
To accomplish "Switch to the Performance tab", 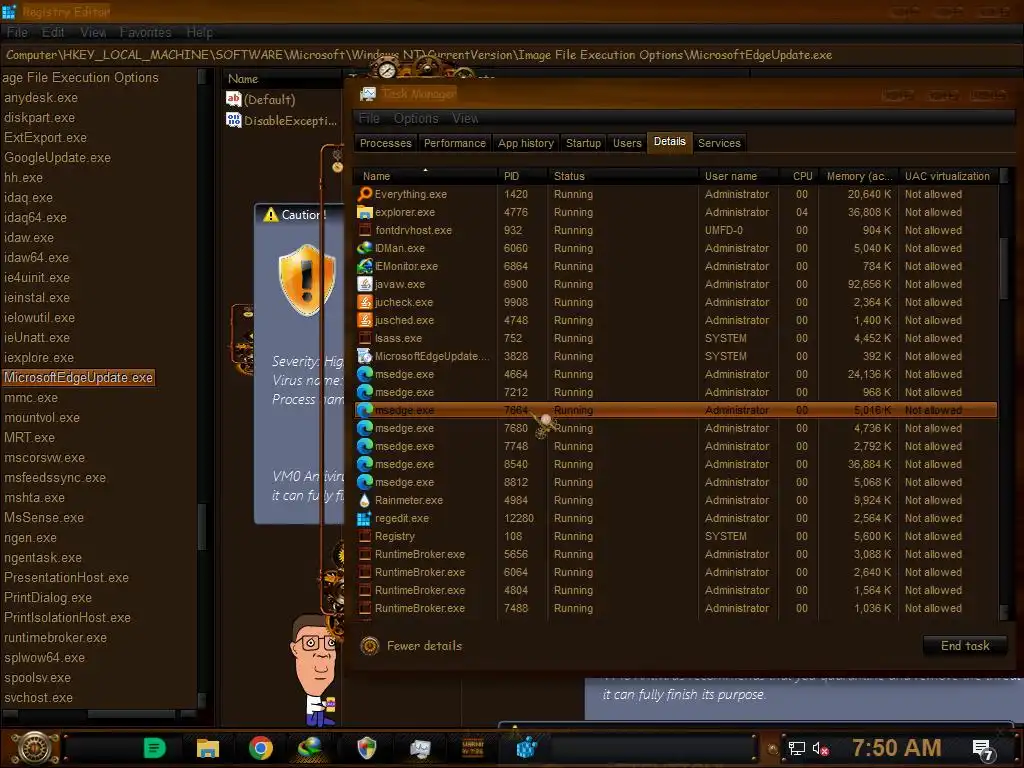I will [x=455, y=143].
